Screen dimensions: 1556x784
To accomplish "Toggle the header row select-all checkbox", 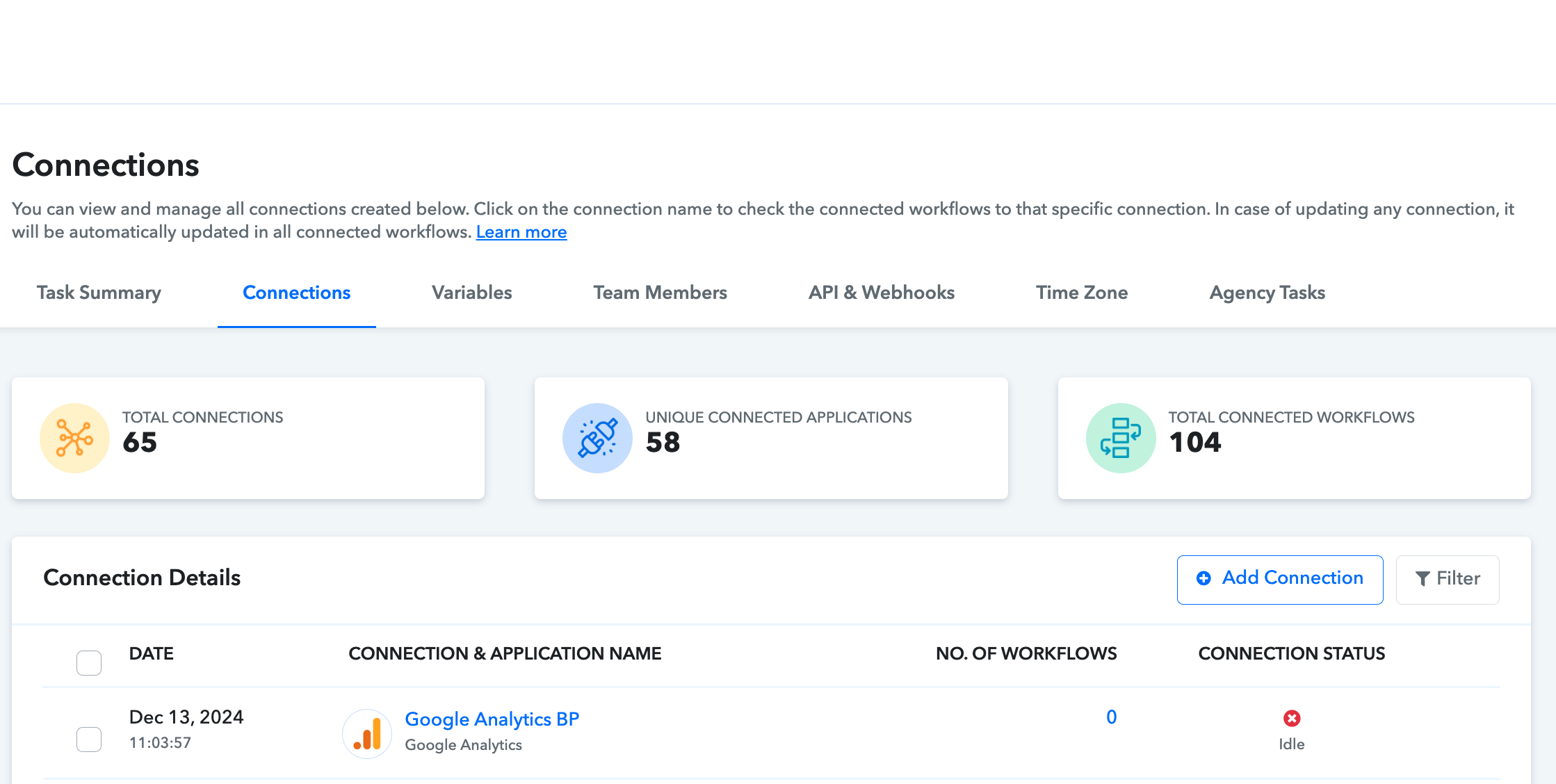I will click(89, 663).
